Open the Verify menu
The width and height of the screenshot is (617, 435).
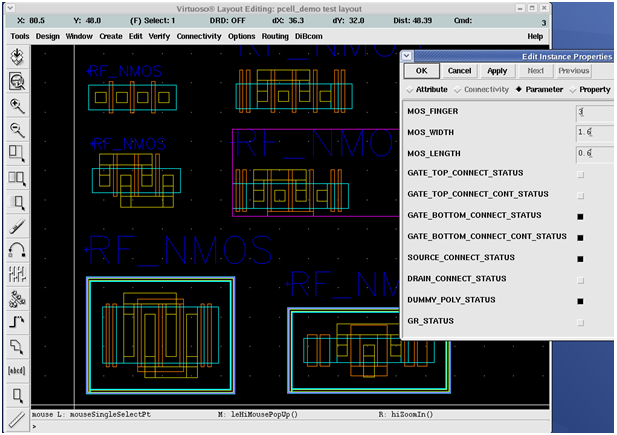click(161, 36)
